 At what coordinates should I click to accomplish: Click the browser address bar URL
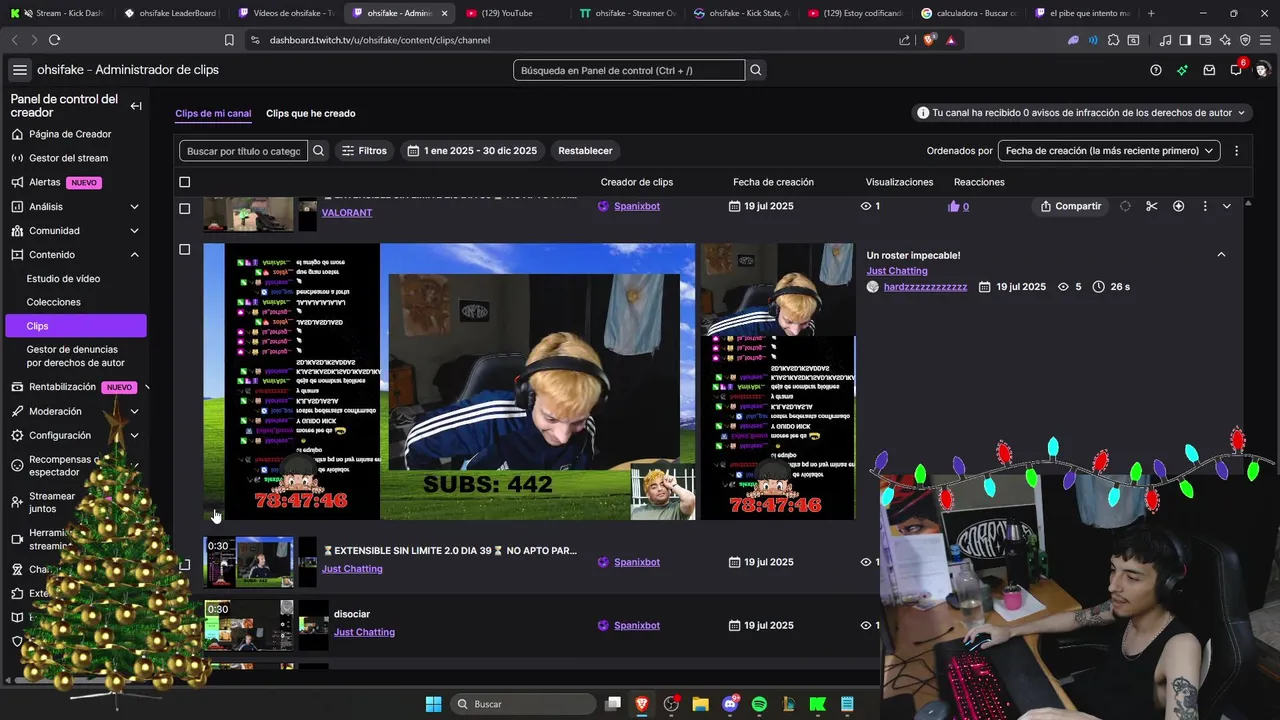pos(380,40)
